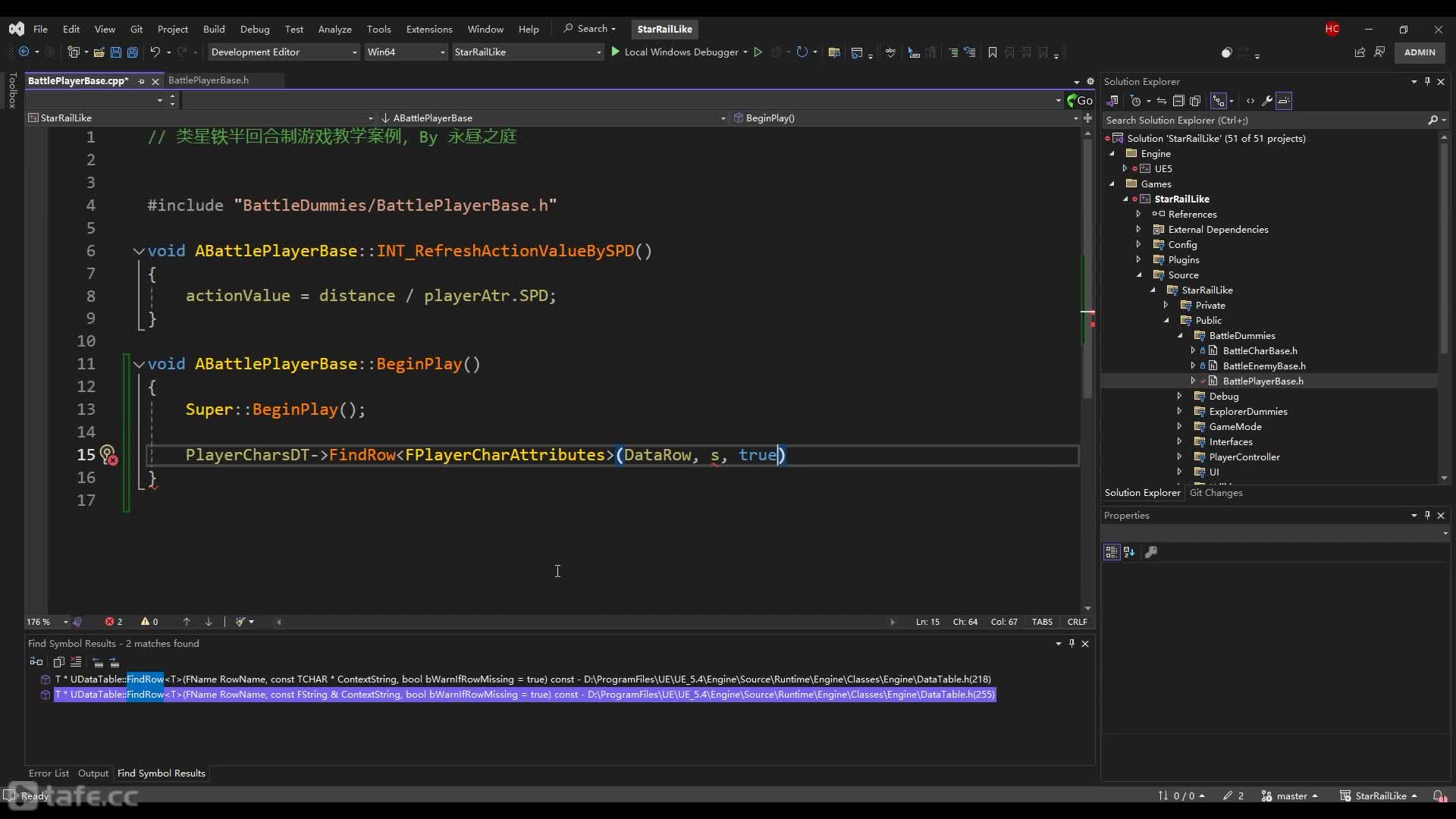The width and height of the screenshot is (1456, 819).
Task: Toggle Preview Selected Items in Solution Explorer
Action: 1284,100
